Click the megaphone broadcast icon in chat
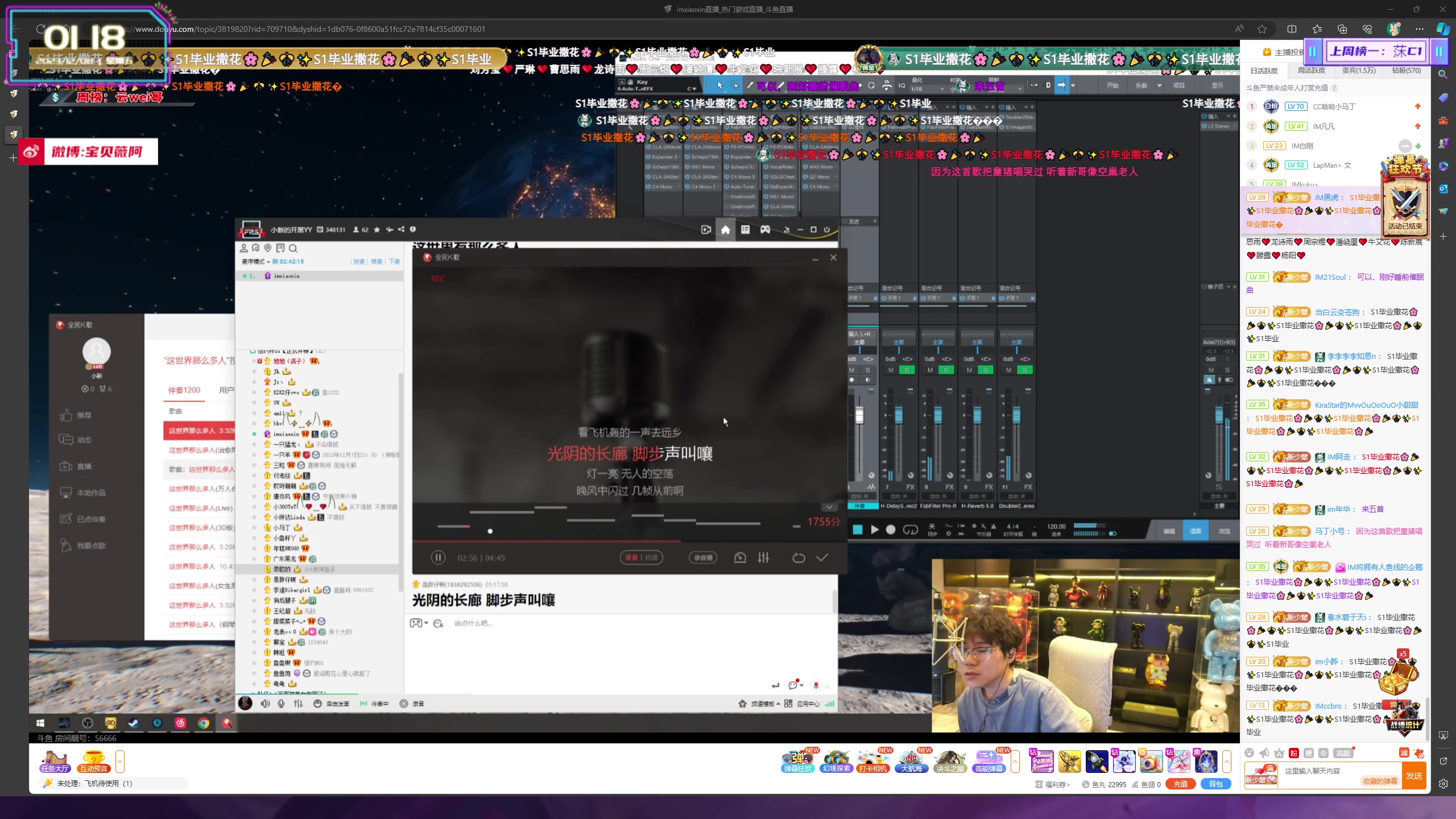The image size is (1456, 819). tap(1264, 753)
